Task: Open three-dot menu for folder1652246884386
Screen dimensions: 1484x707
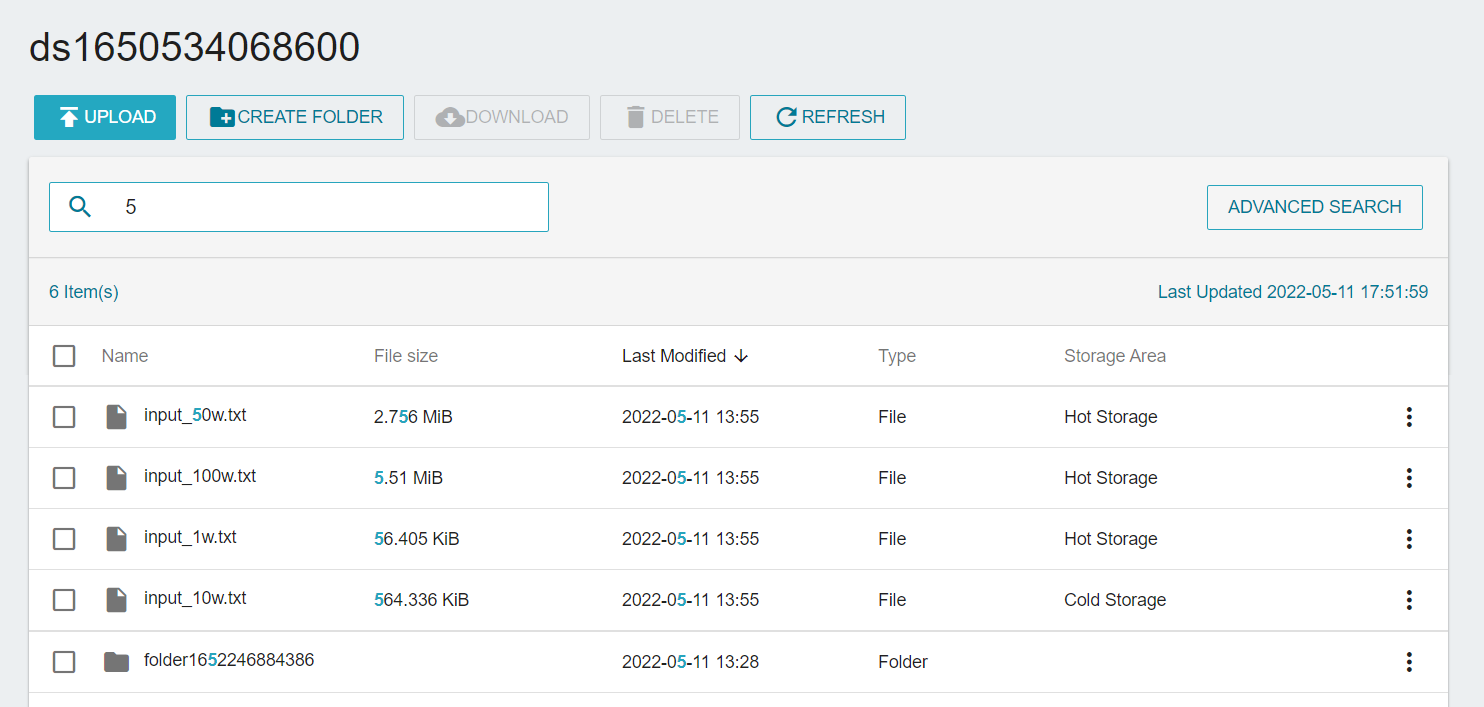Action: [1409, 662]
